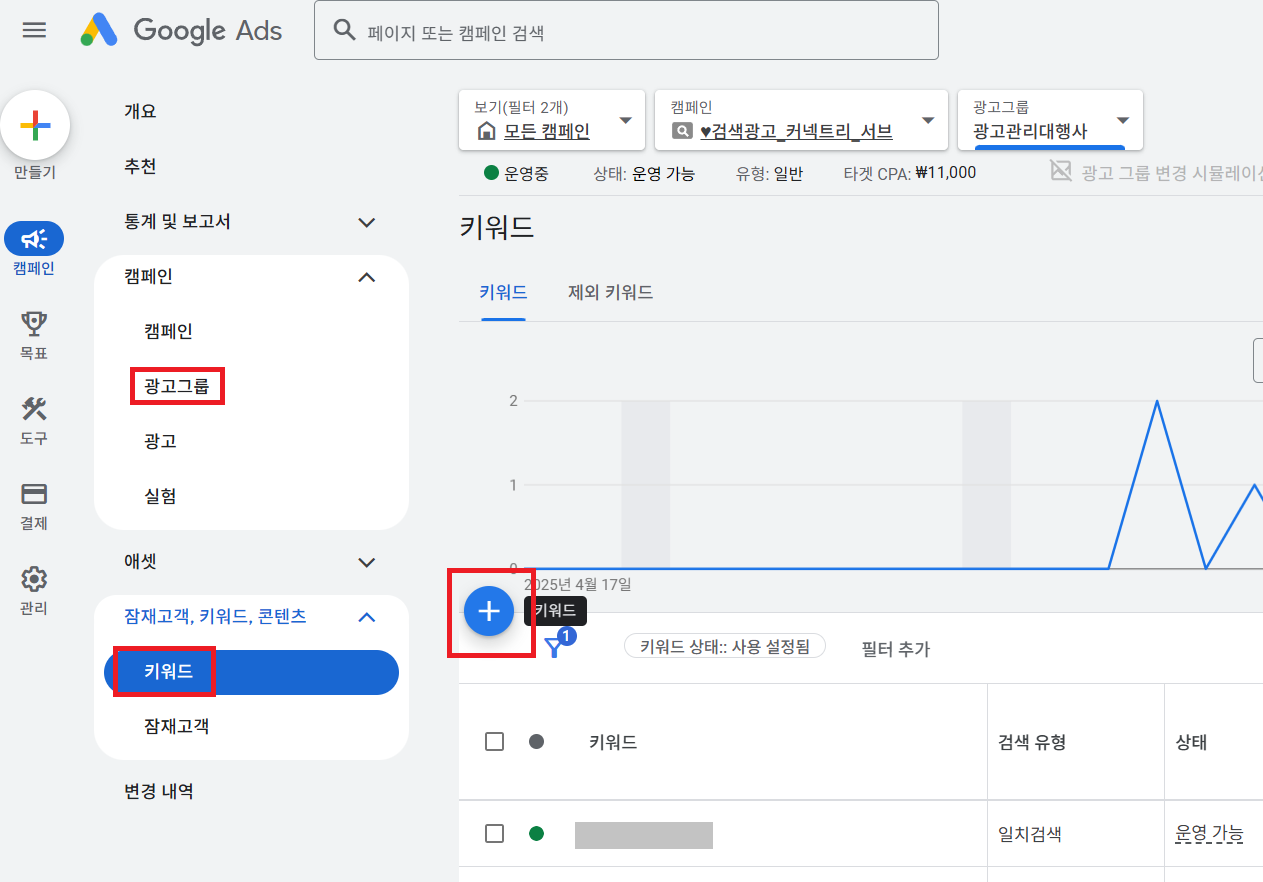Select 키워드 highlighted navigation item
This screenshot has height=882, width=1263.
tap(251, 672)
